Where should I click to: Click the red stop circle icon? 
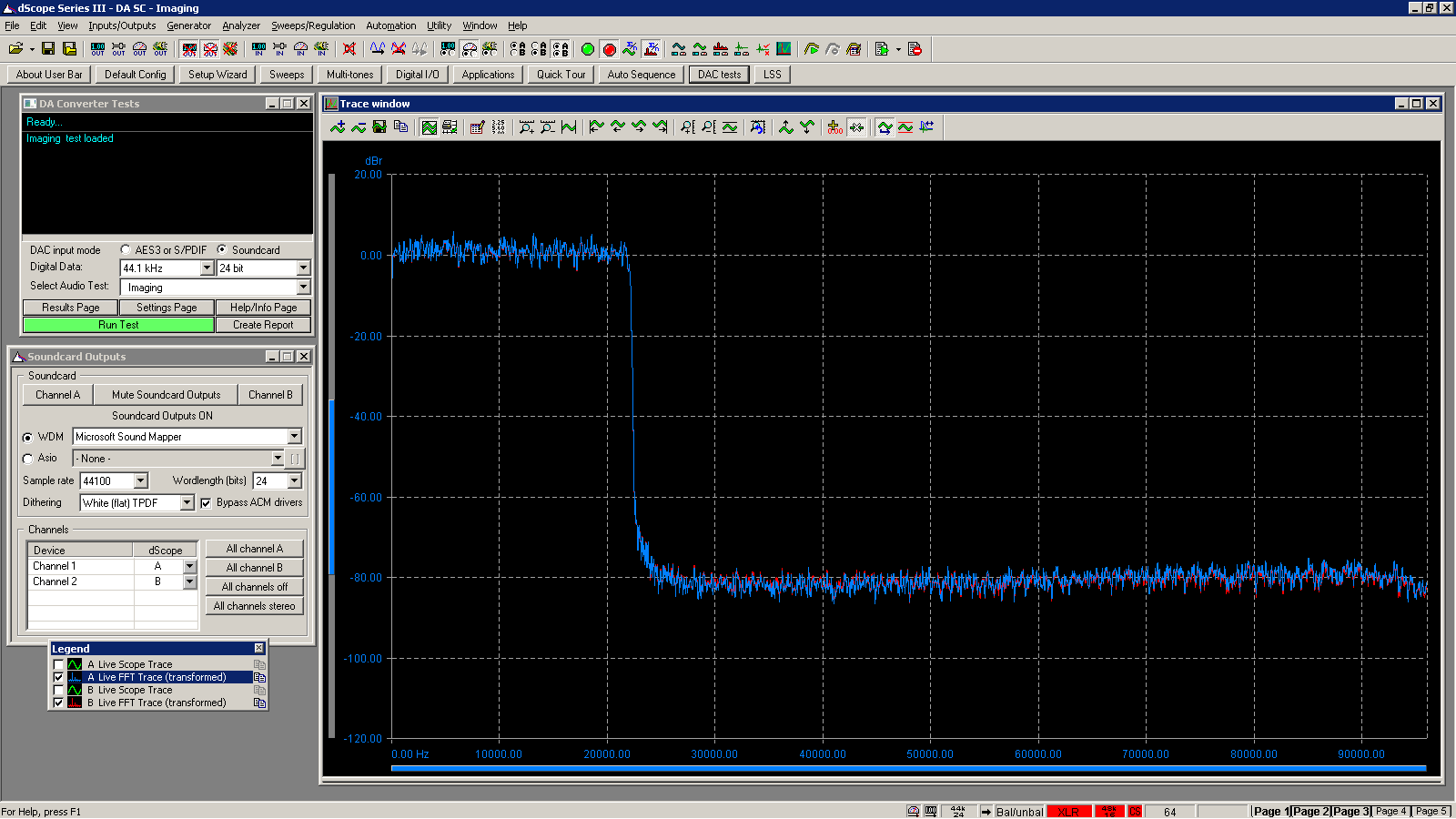609,49
